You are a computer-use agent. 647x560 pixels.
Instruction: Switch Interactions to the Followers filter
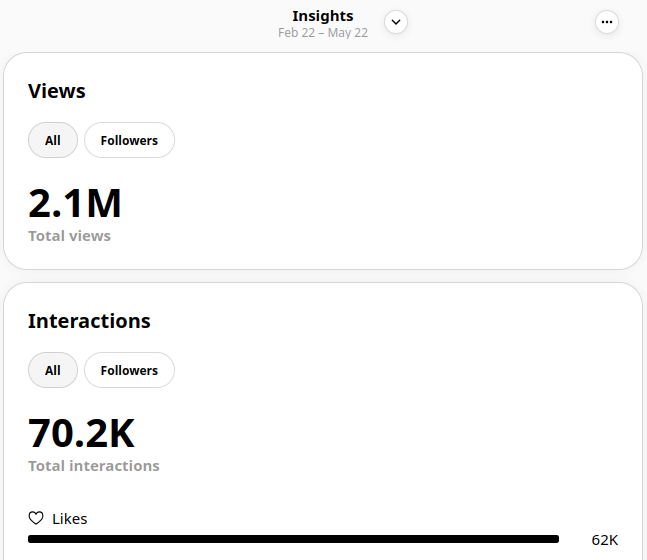[129, 371]
